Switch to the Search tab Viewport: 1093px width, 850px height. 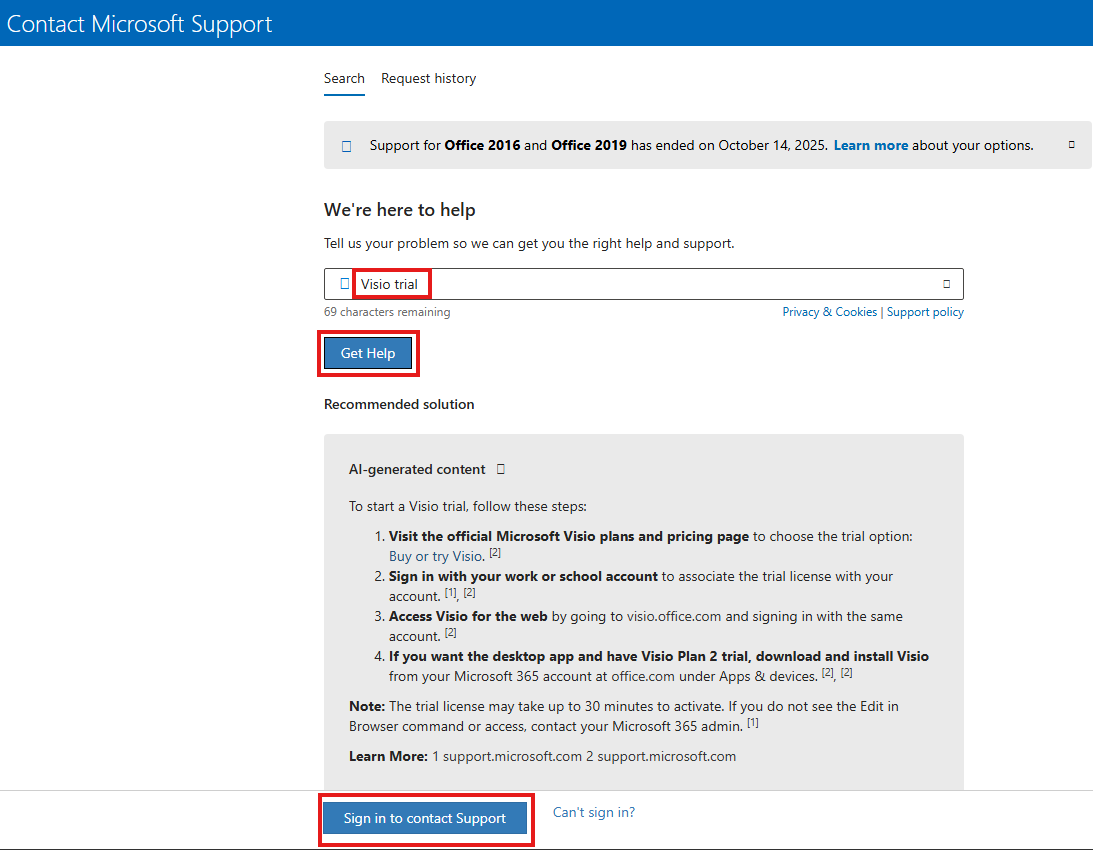click(x=344, y=79)
